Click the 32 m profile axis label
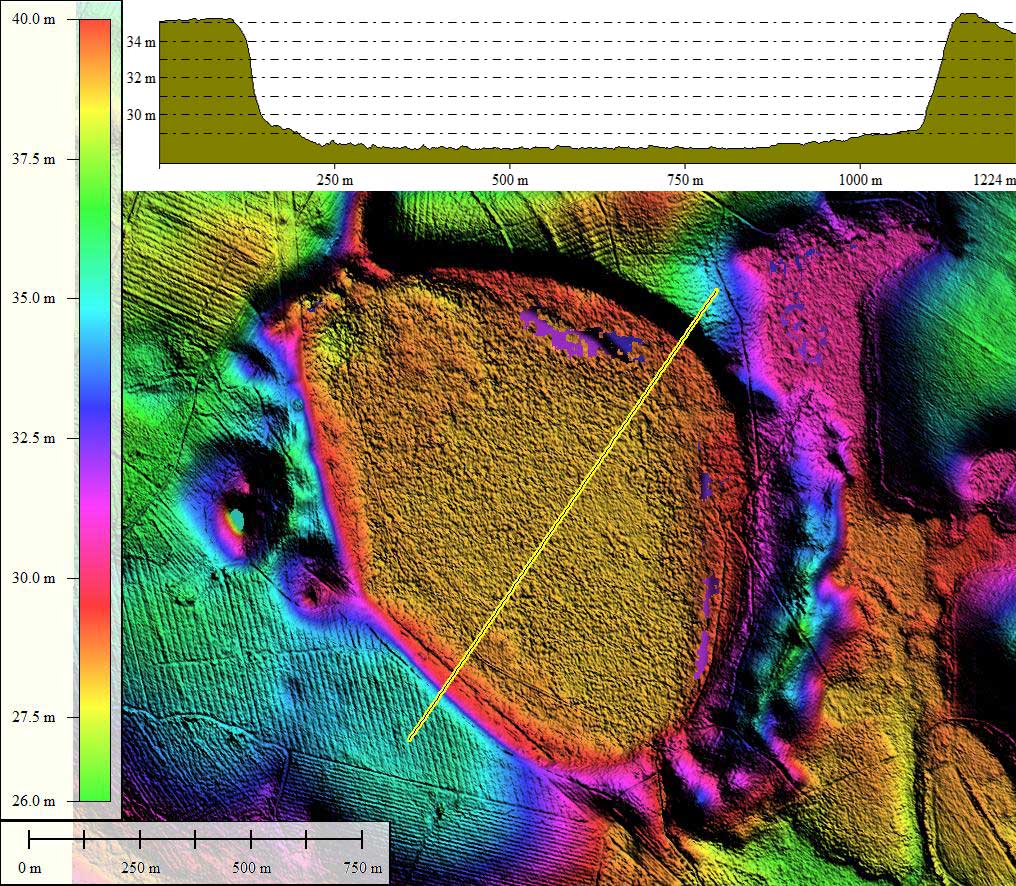Screen dimensions: 1016x886 point(141,78)
